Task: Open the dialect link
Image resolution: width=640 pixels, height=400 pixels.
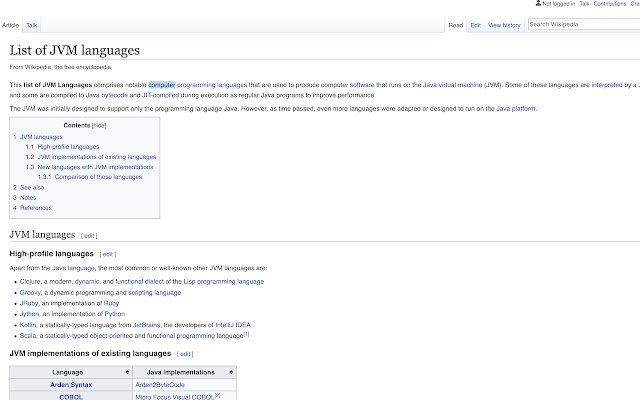Action: [153, 282]
